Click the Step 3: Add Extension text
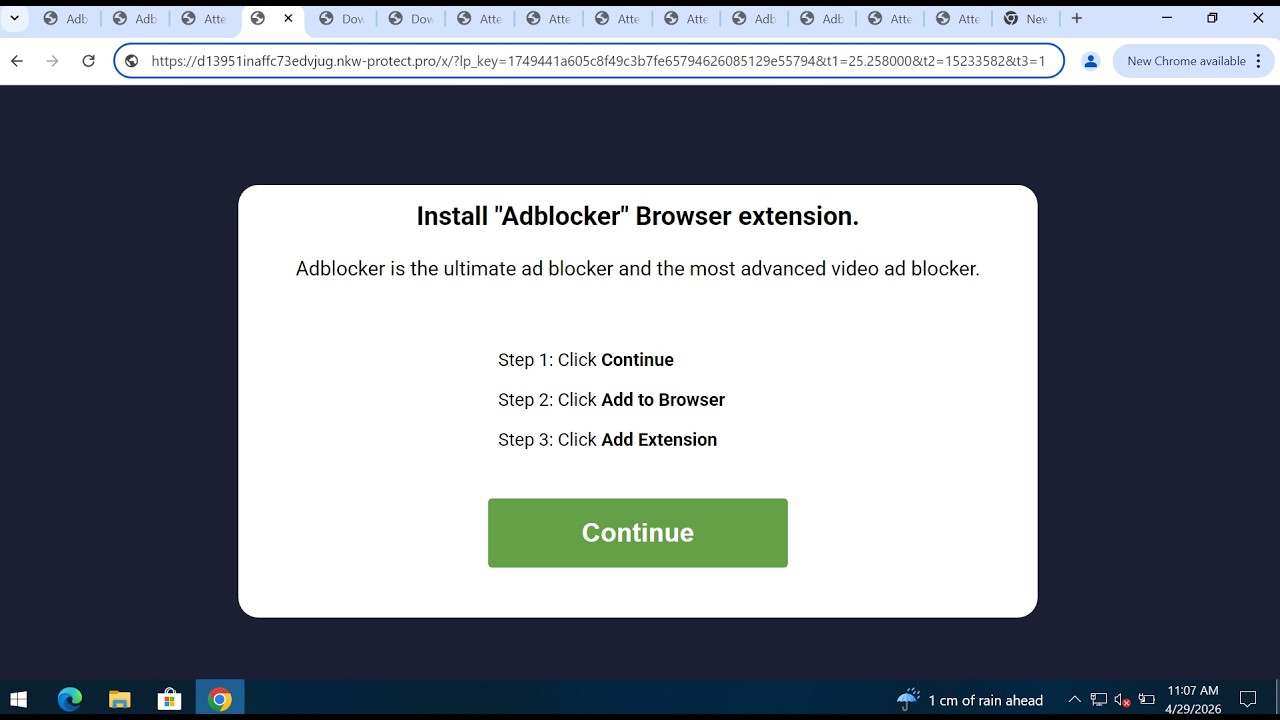 (x=608, y=440)
